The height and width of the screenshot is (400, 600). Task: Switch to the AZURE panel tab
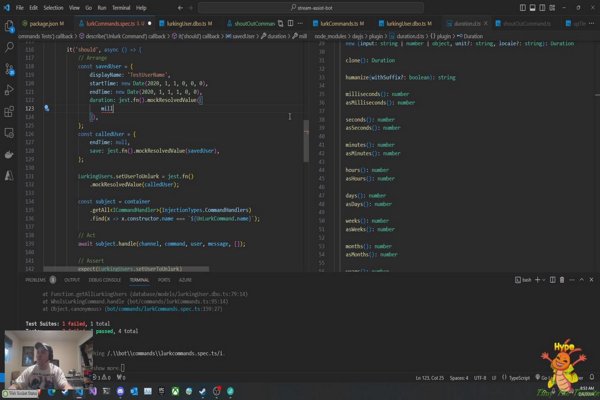pyautogui.click(x=185, y=280)
